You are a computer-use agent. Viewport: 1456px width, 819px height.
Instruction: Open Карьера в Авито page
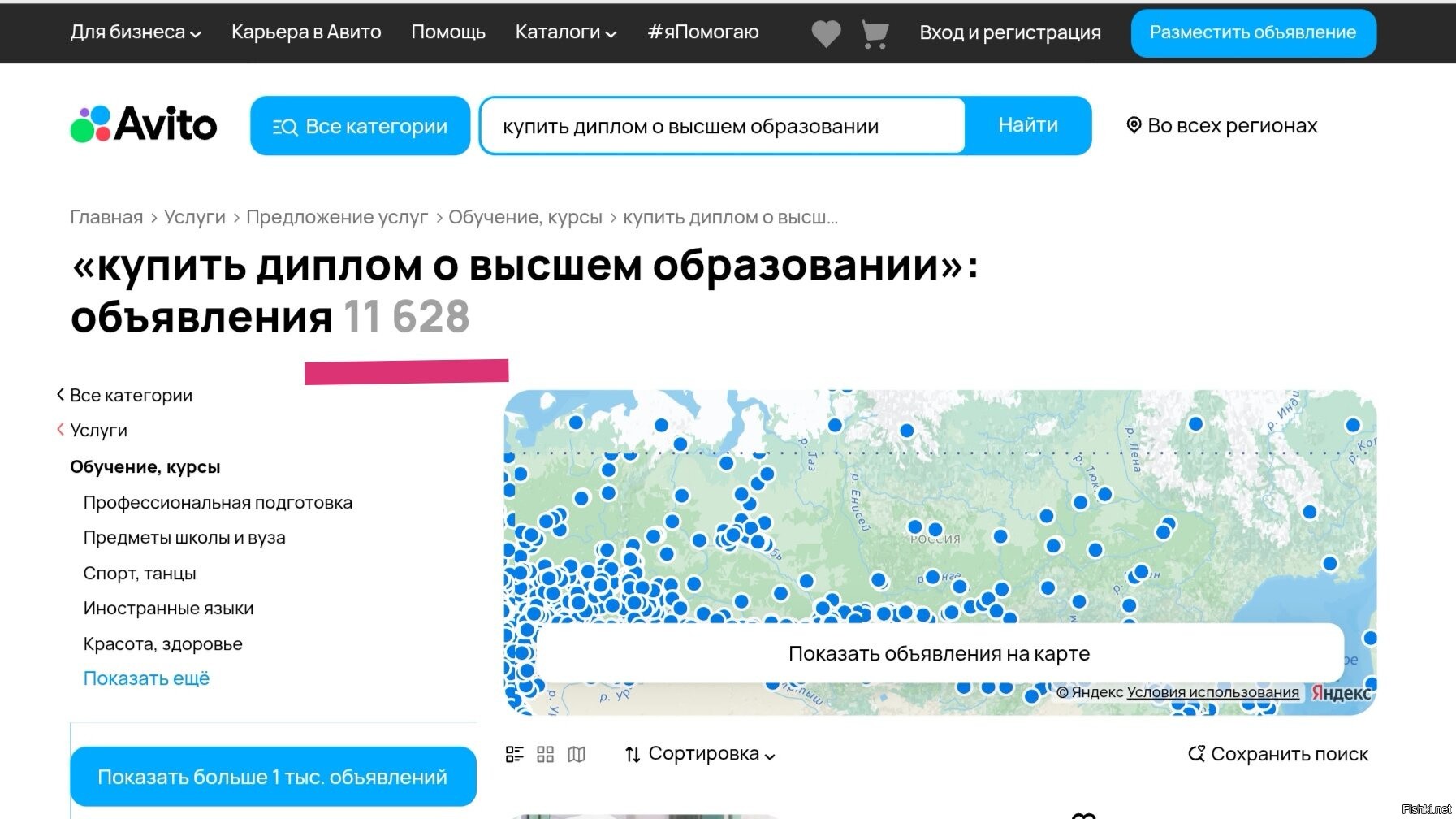tap(306, 32)
